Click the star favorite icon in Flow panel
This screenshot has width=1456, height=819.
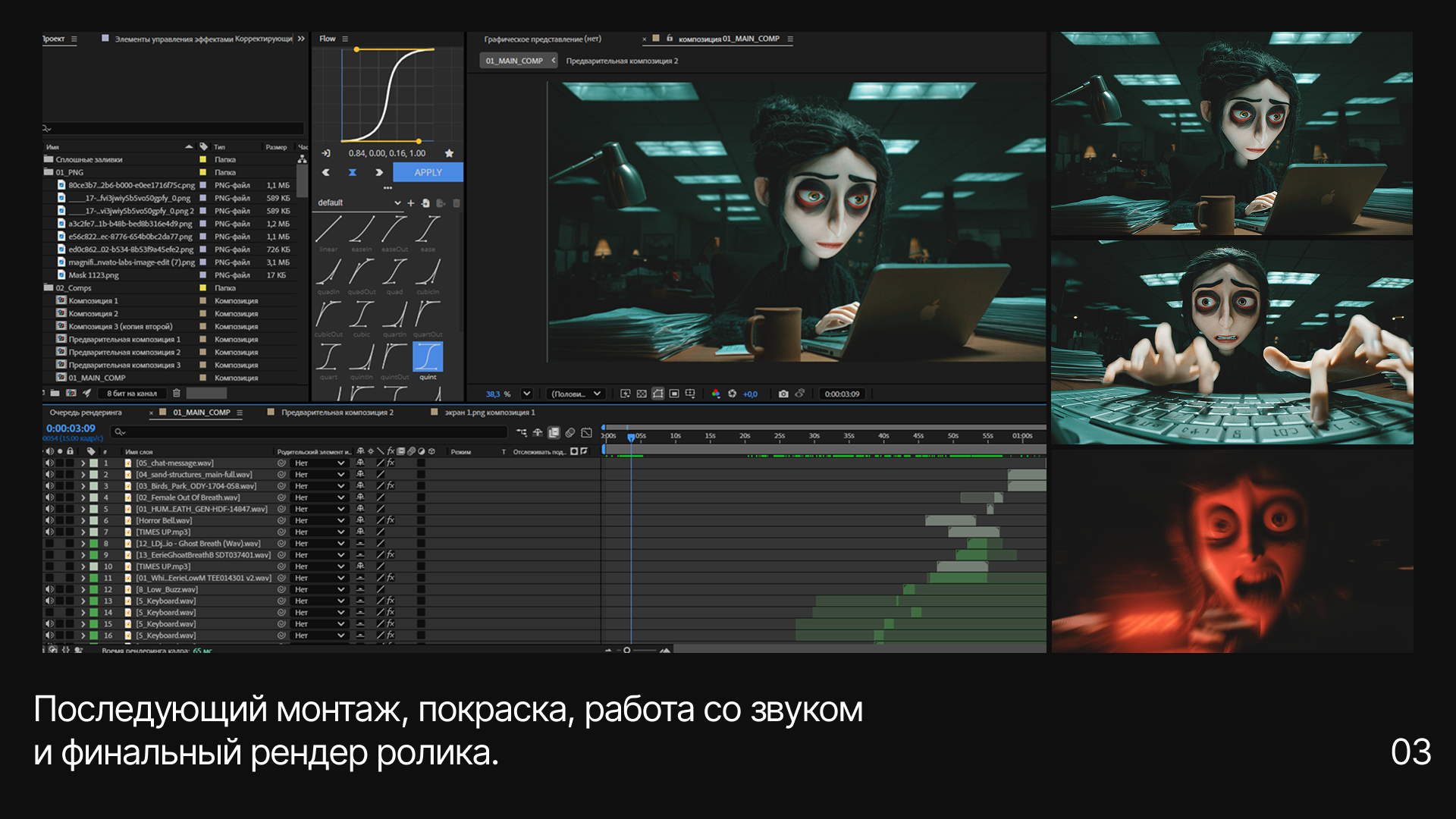pyautogui.click(x=449, y=153)
